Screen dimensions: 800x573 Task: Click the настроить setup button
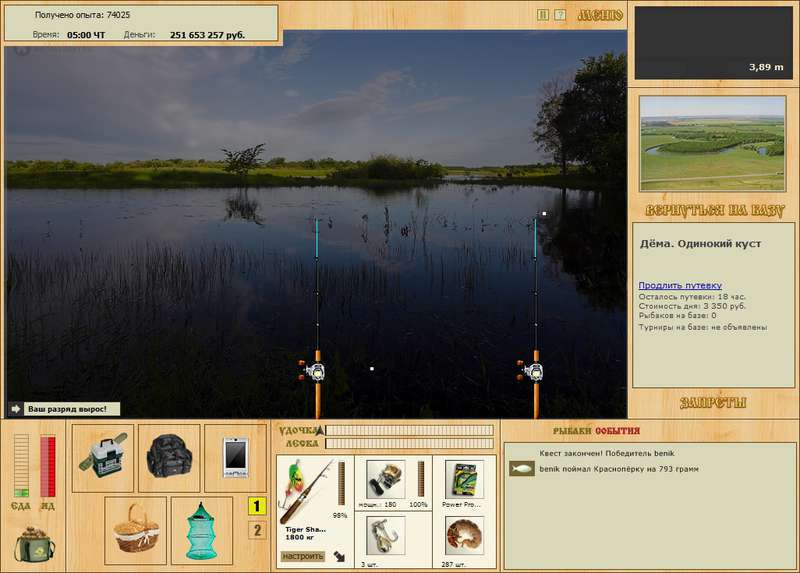coord(303,556)
